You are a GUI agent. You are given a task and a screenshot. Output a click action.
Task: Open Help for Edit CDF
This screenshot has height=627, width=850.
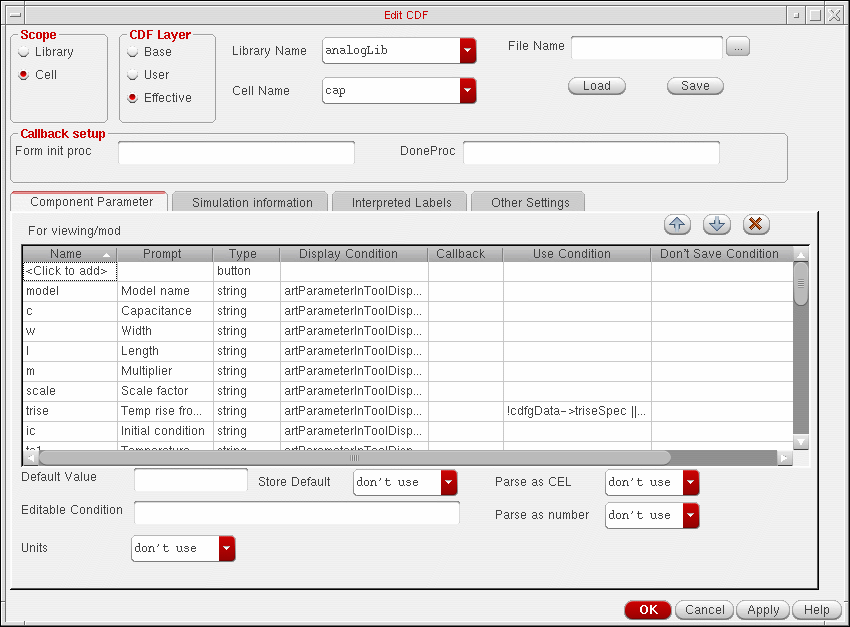816,610
